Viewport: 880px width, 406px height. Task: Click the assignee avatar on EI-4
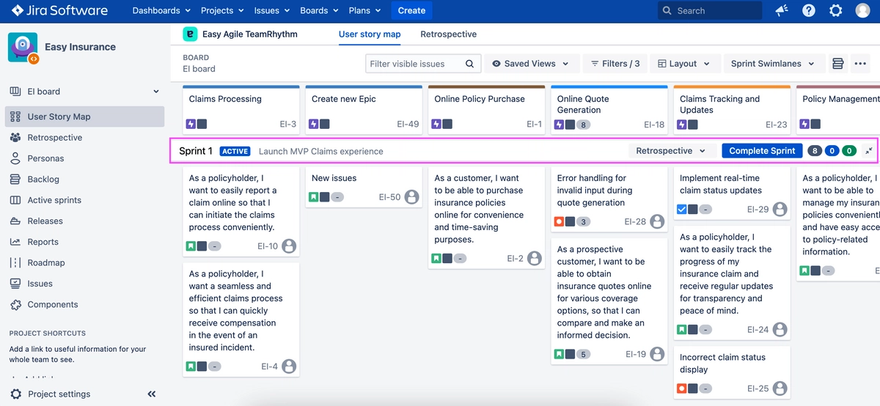click(x=289, y=367)
